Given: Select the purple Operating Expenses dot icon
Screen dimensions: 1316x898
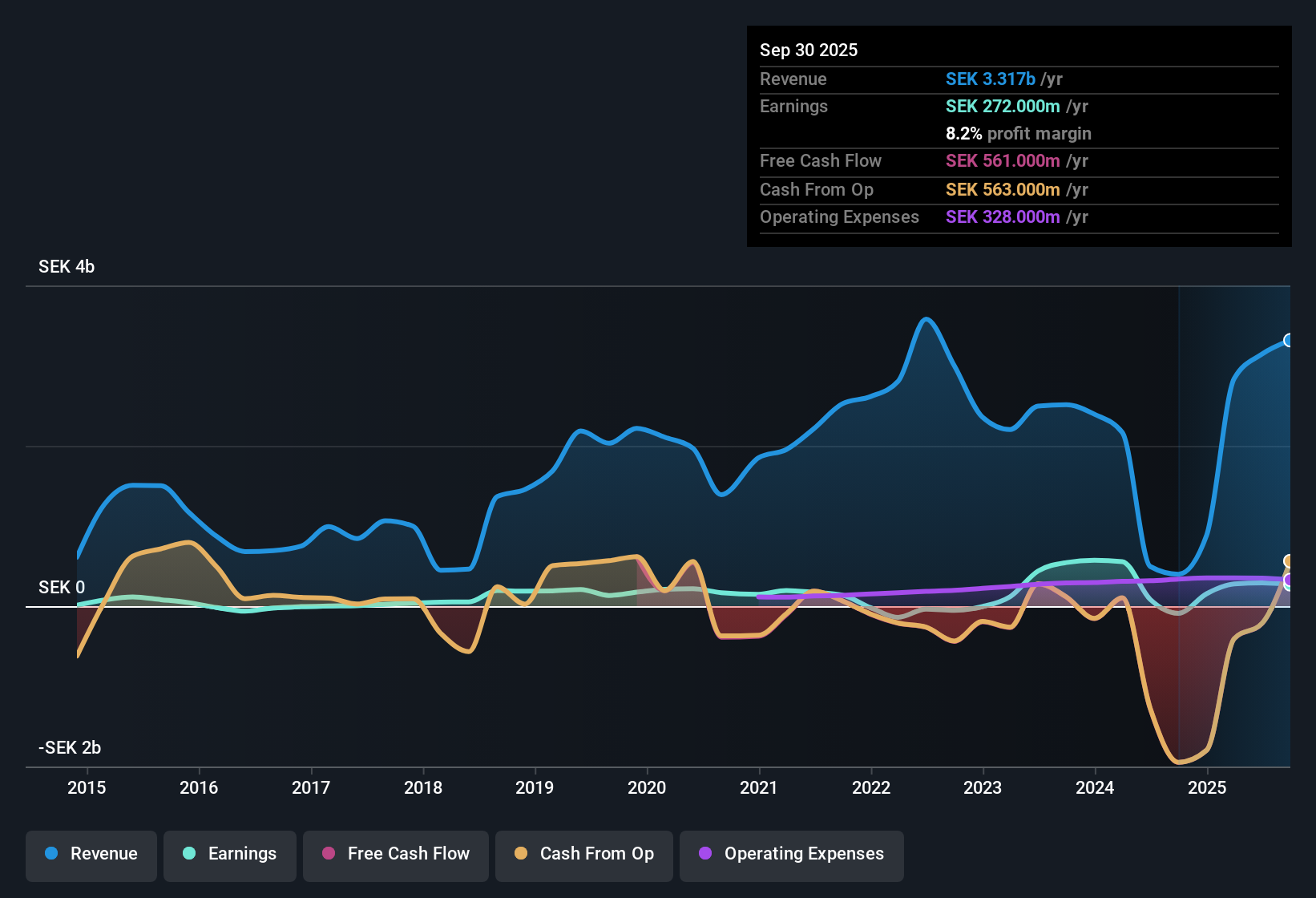Looking at the screenshot, I should 705,854.
